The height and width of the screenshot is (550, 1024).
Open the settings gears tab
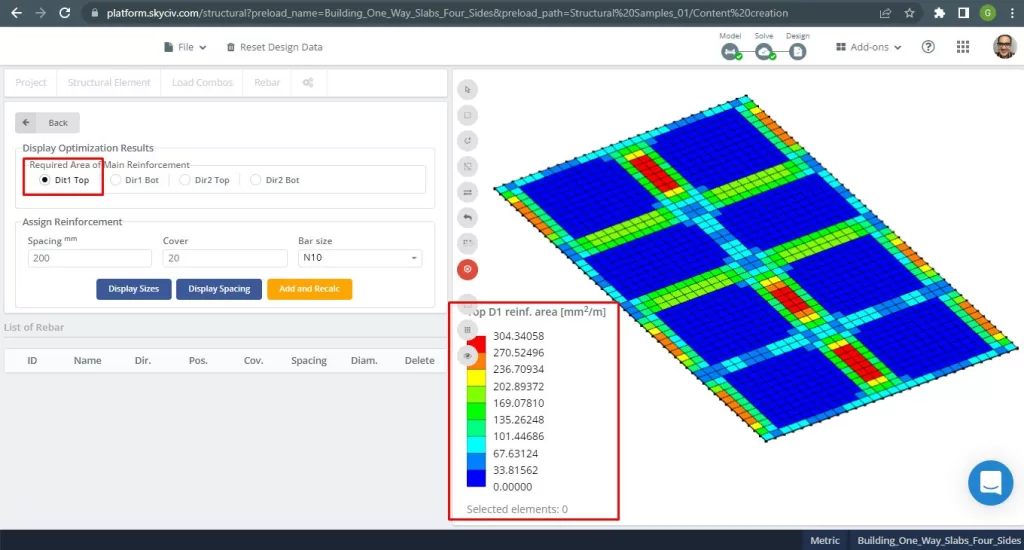tap(308, 82)
